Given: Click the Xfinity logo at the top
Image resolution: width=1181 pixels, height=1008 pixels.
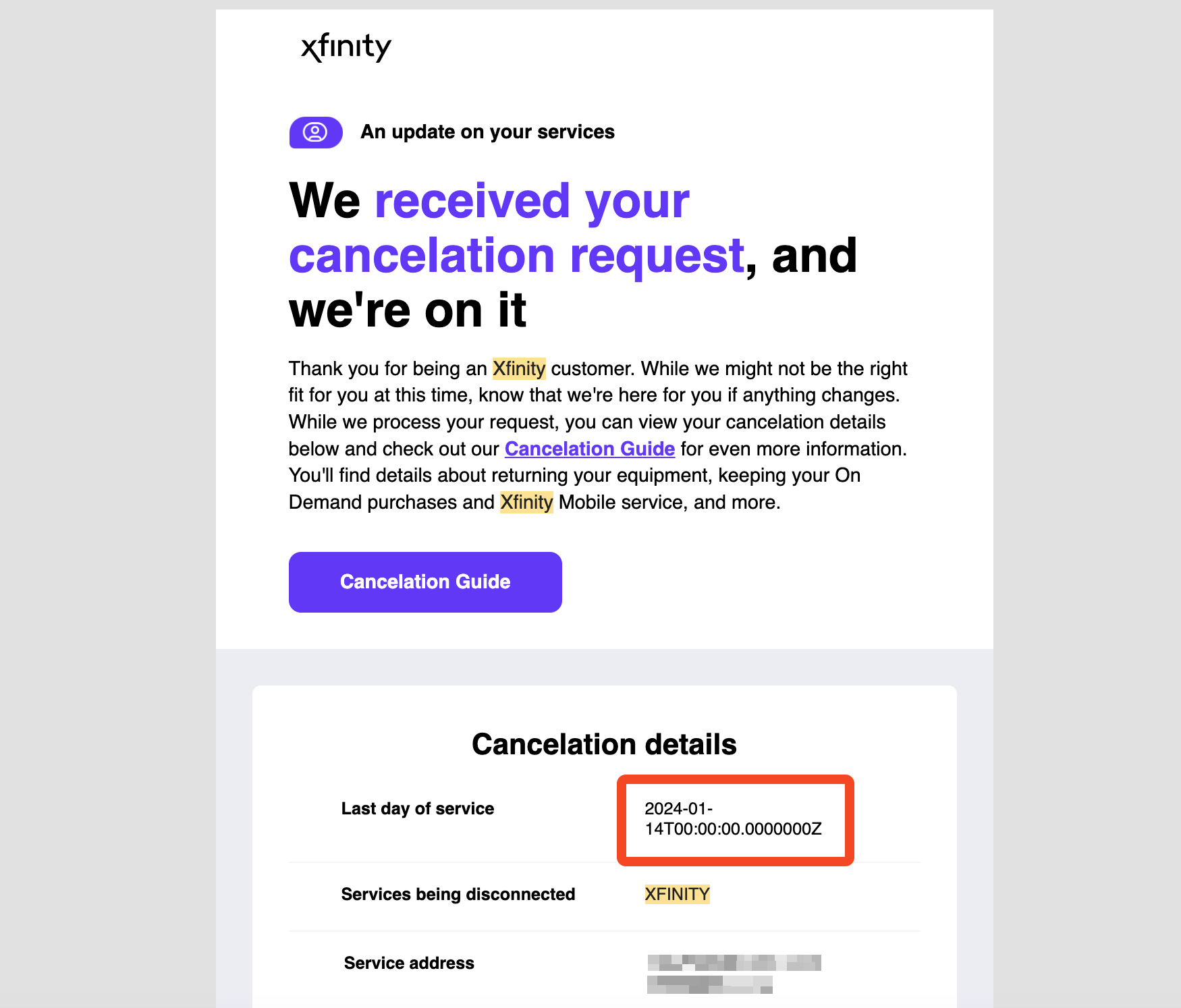Looking at the screenshot, I should pyautogui.click(x=346, y=47).
